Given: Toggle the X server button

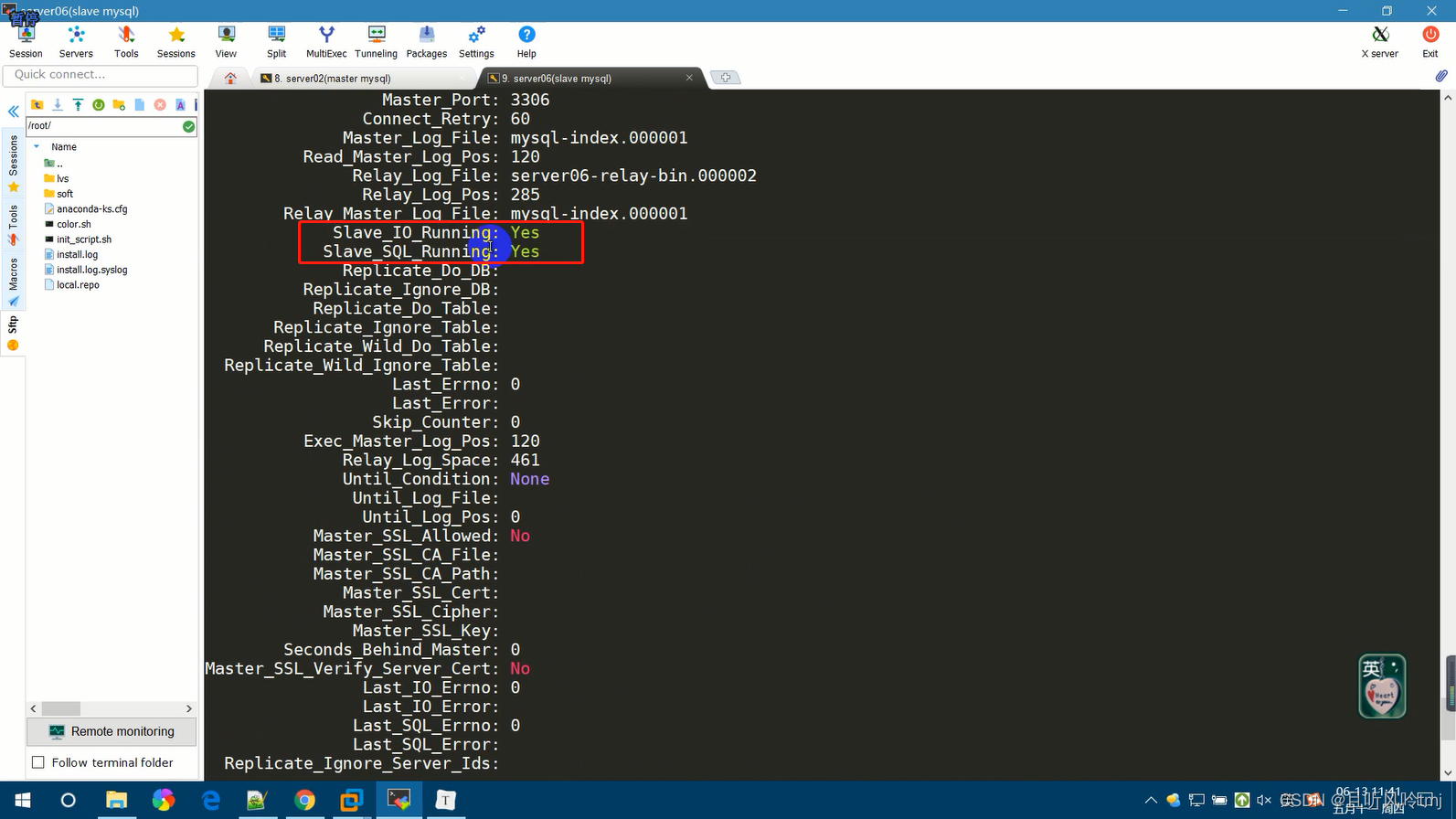Looking at the screenshot, I should pyautogui.click(x=1380, y=42).
